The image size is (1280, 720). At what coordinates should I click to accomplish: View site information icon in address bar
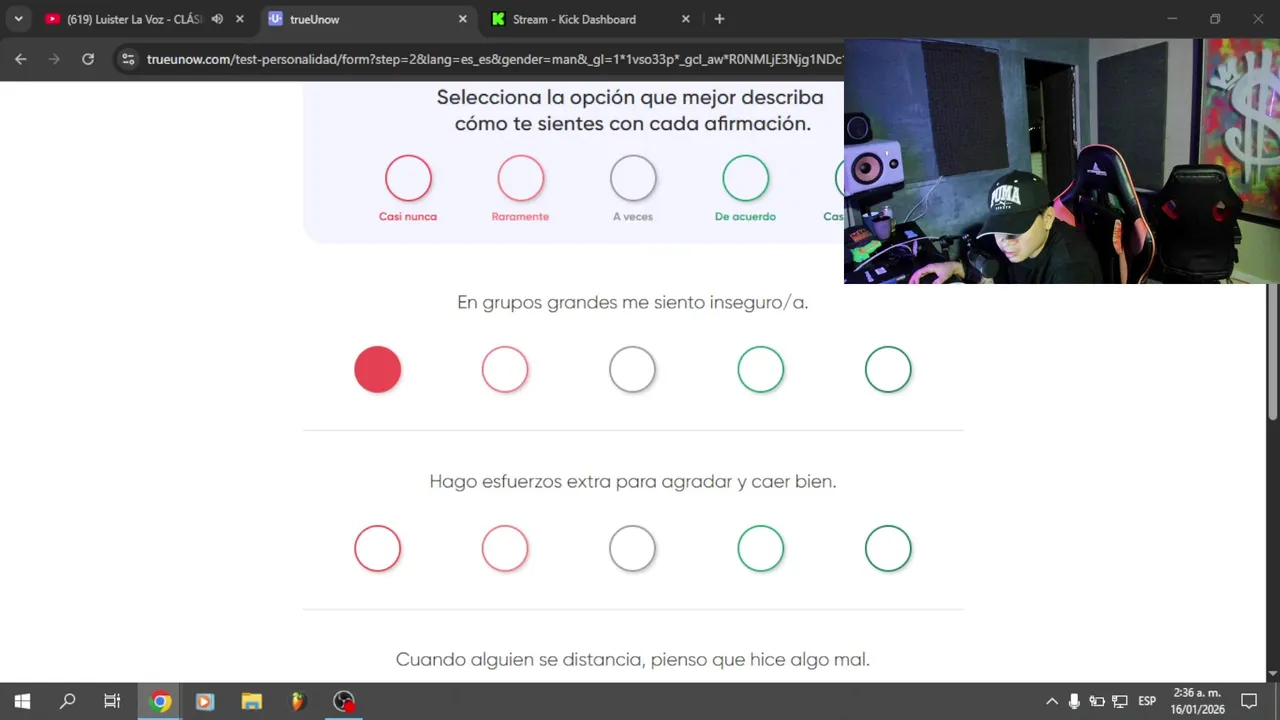point(128,59)
